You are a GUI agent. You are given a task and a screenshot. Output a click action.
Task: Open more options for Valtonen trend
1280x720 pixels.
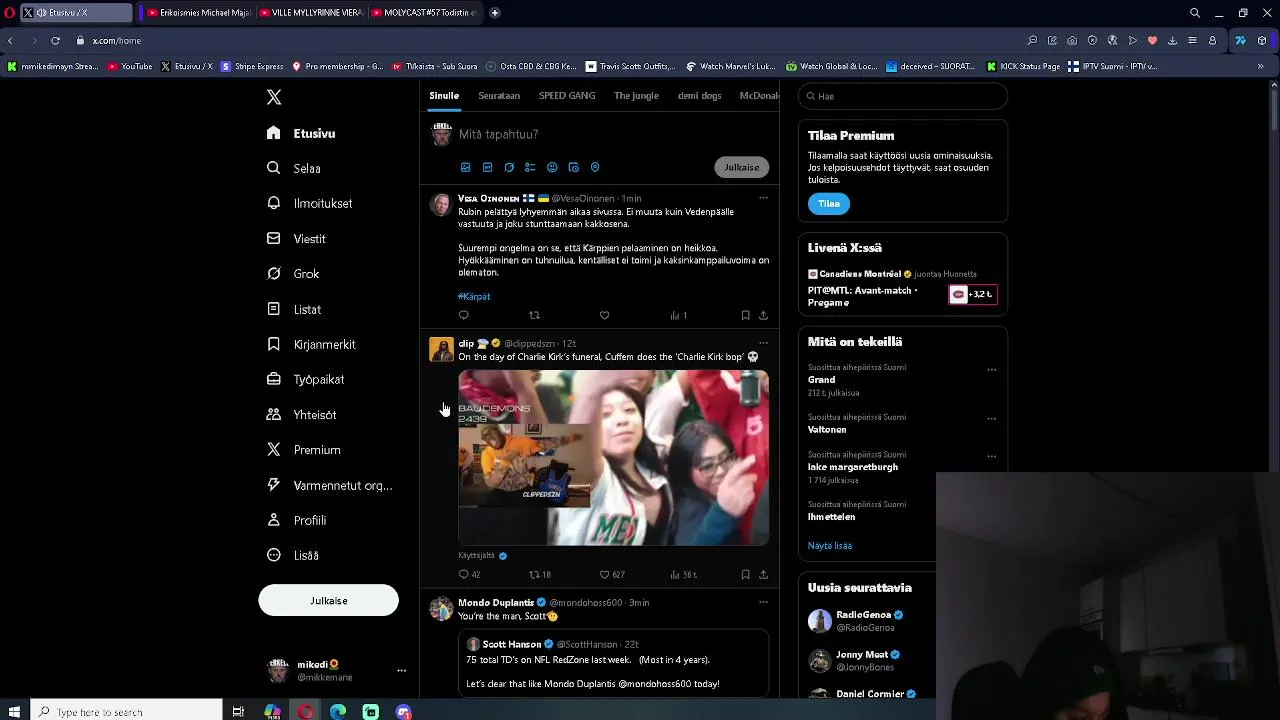click(x=992, y=418)
